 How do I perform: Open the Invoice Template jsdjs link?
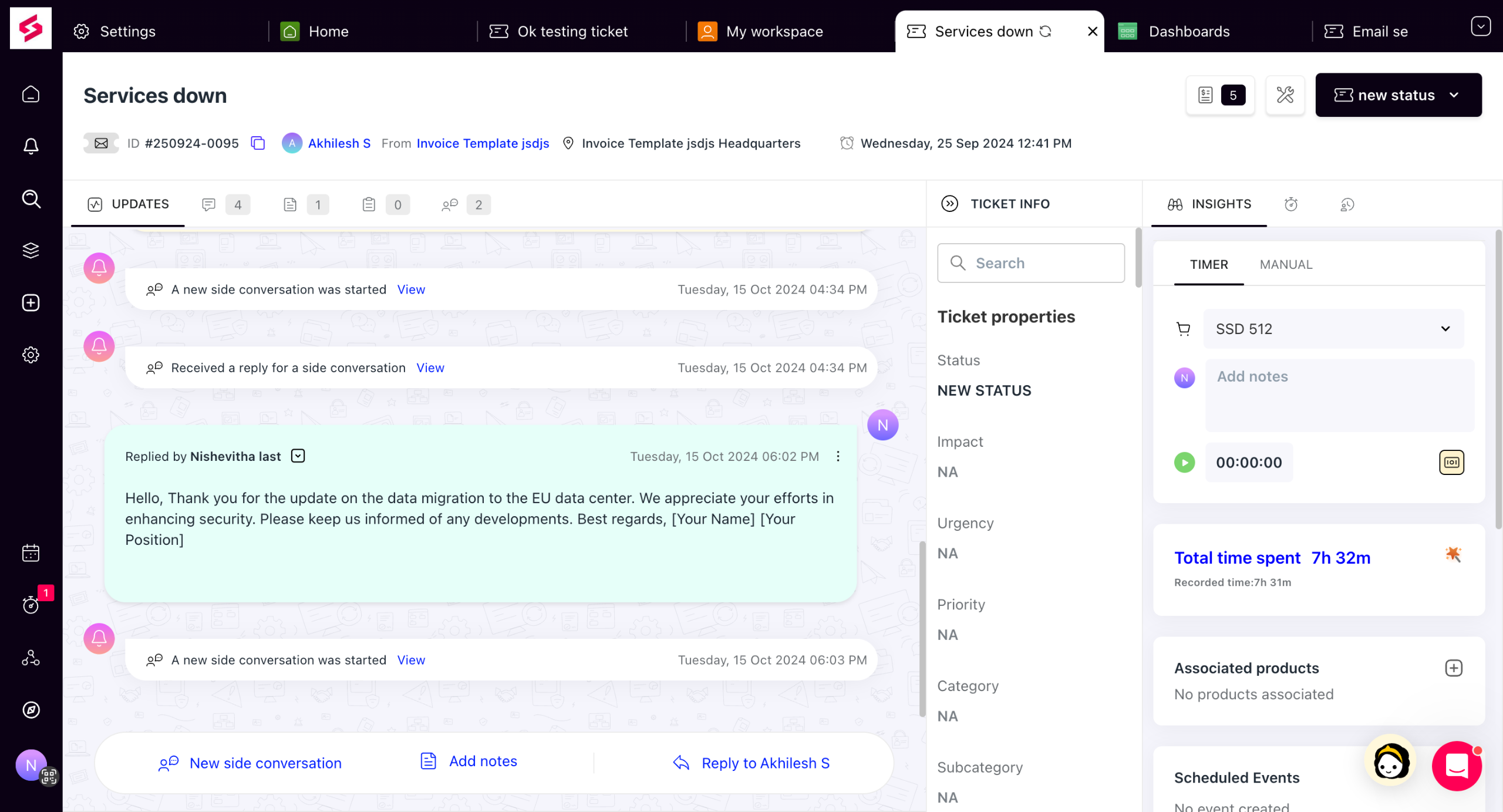tap(483, 143)
